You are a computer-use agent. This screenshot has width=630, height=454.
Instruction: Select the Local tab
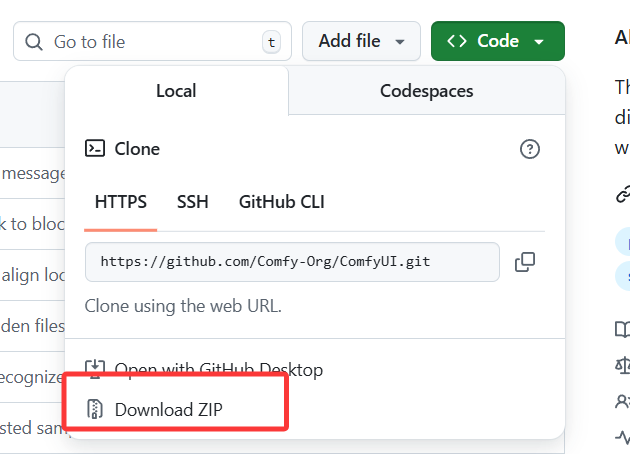(176, 91)
